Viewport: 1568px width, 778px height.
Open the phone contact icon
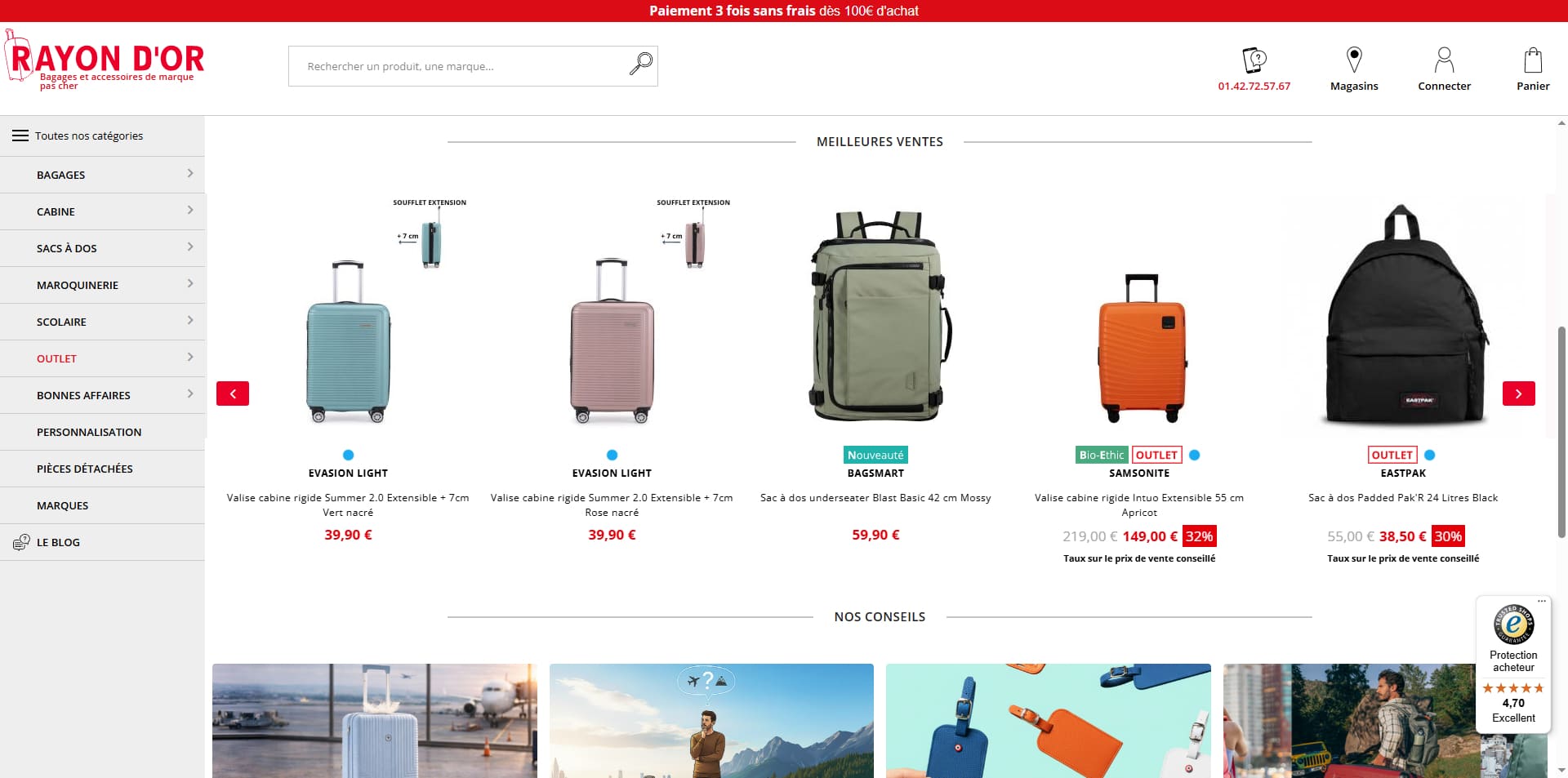click(x=1254, y=60)
